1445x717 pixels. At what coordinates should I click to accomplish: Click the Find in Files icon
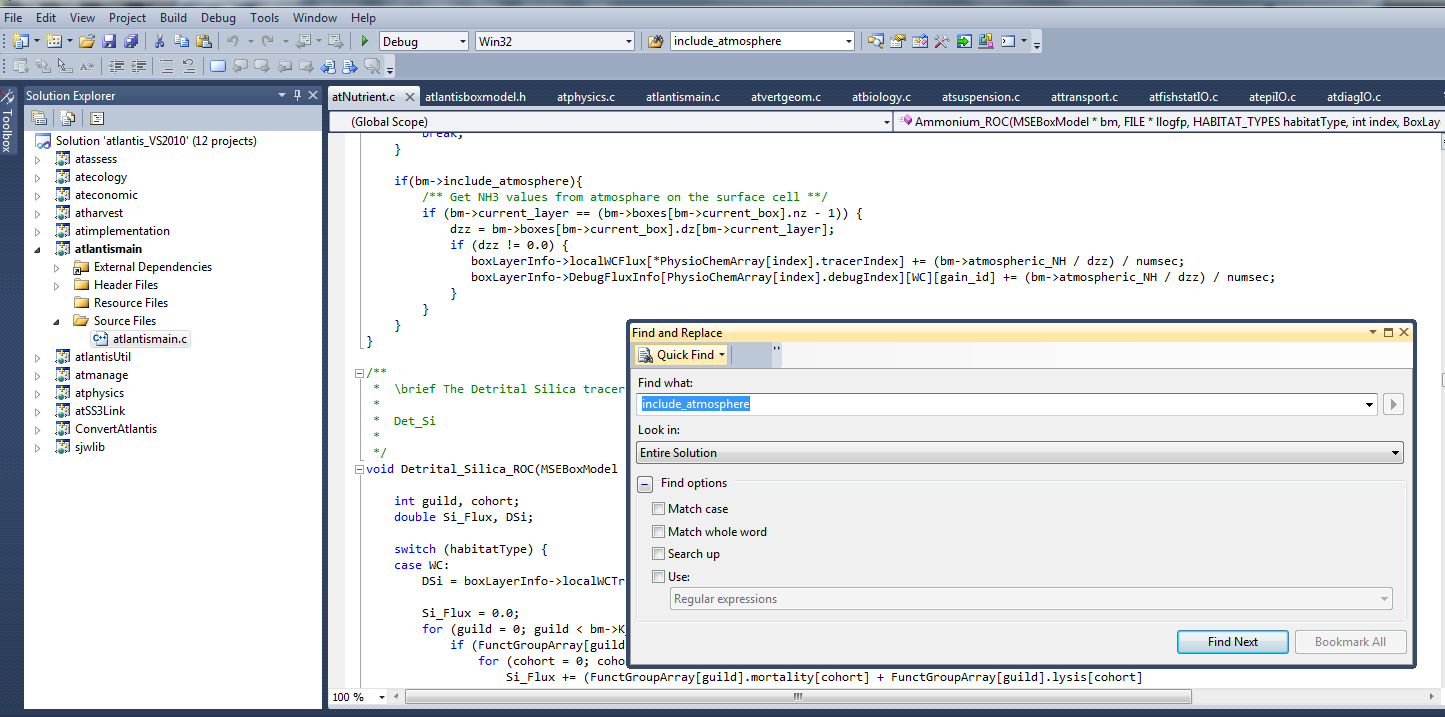pos(656,41)
